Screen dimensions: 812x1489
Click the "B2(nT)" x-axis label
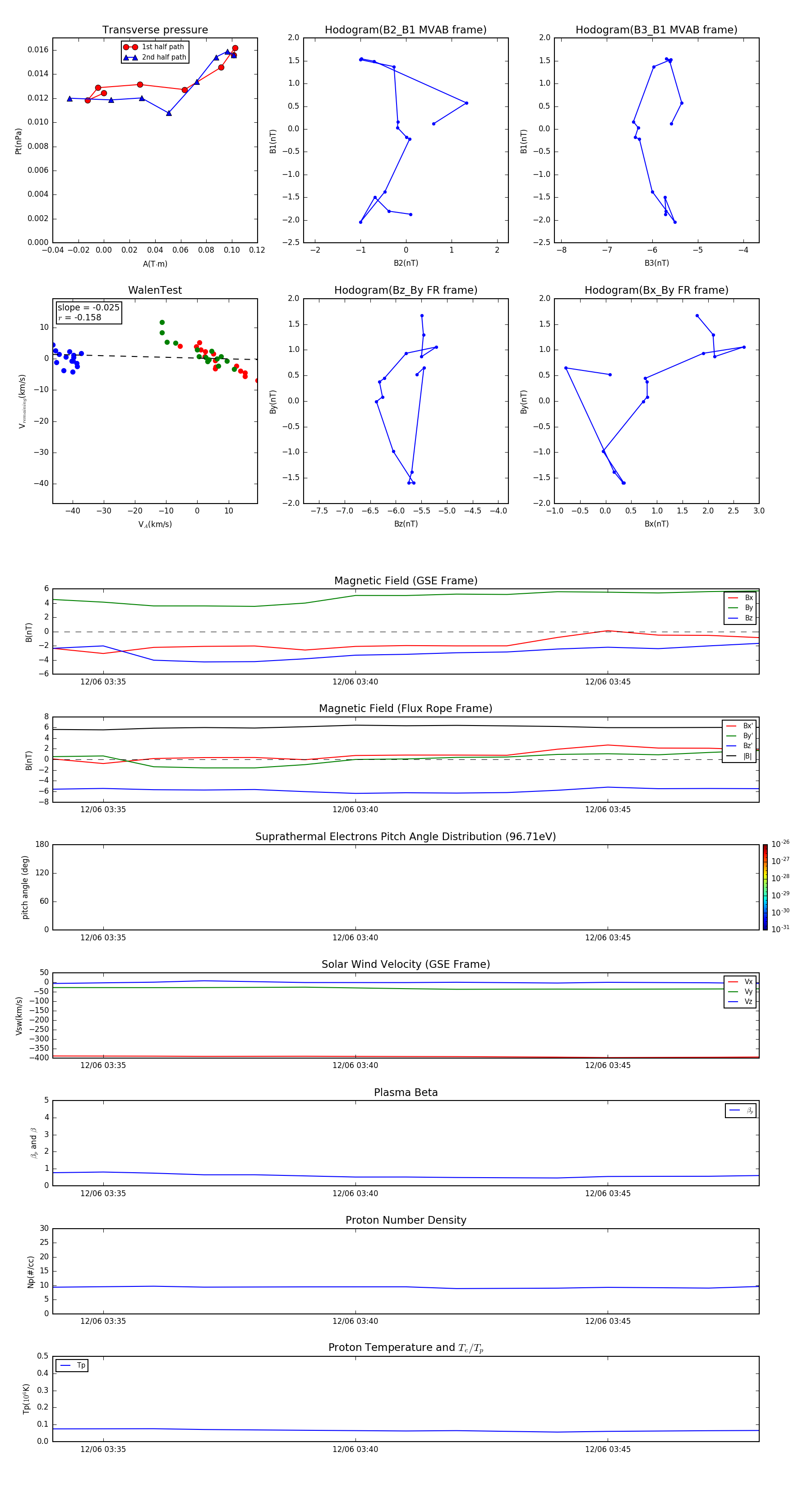point(406,263)
